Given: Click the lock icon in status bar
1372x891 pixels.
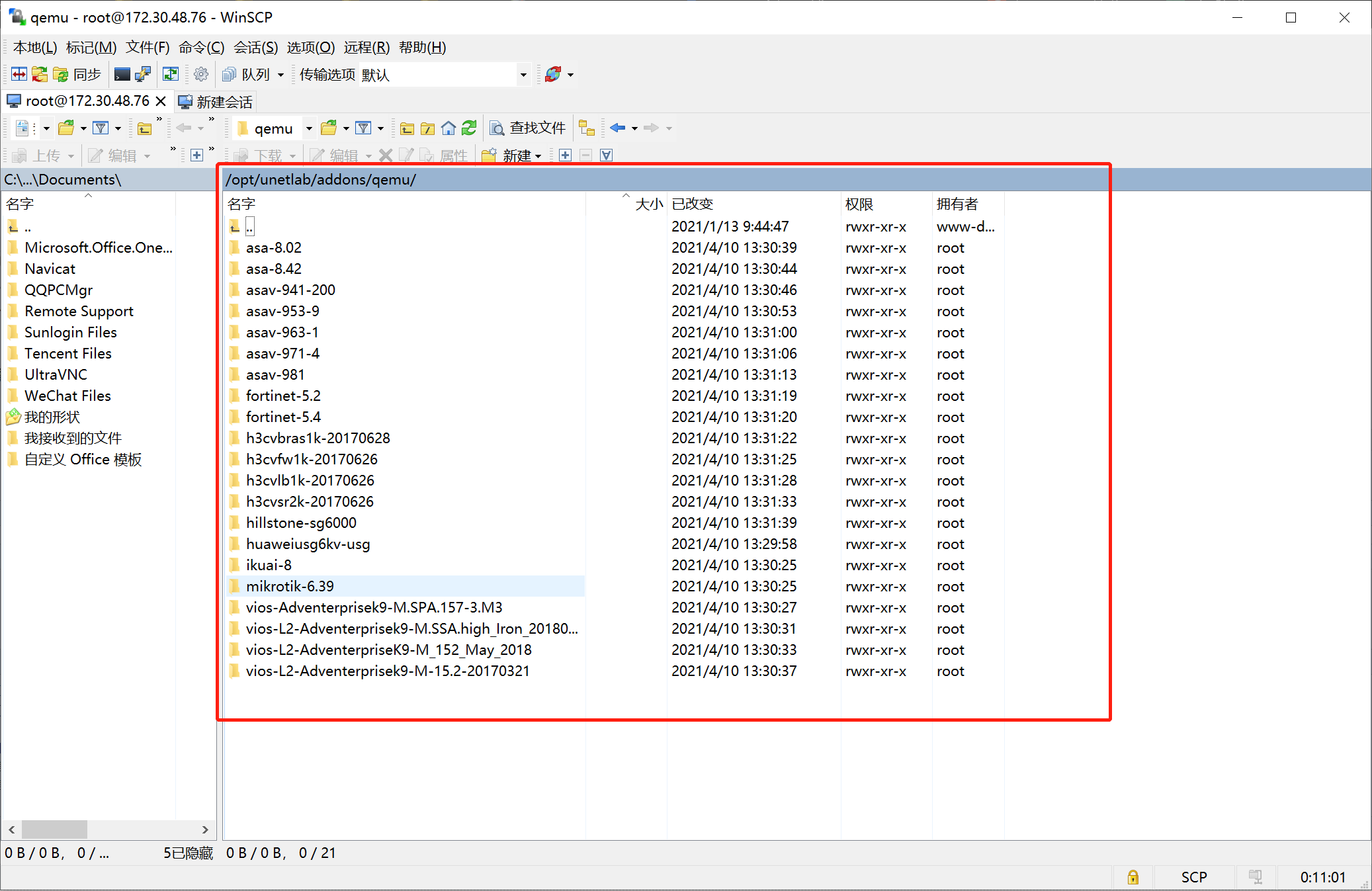Looking at the screenshot, I should pyautogui.click(x=1133, y=877).
